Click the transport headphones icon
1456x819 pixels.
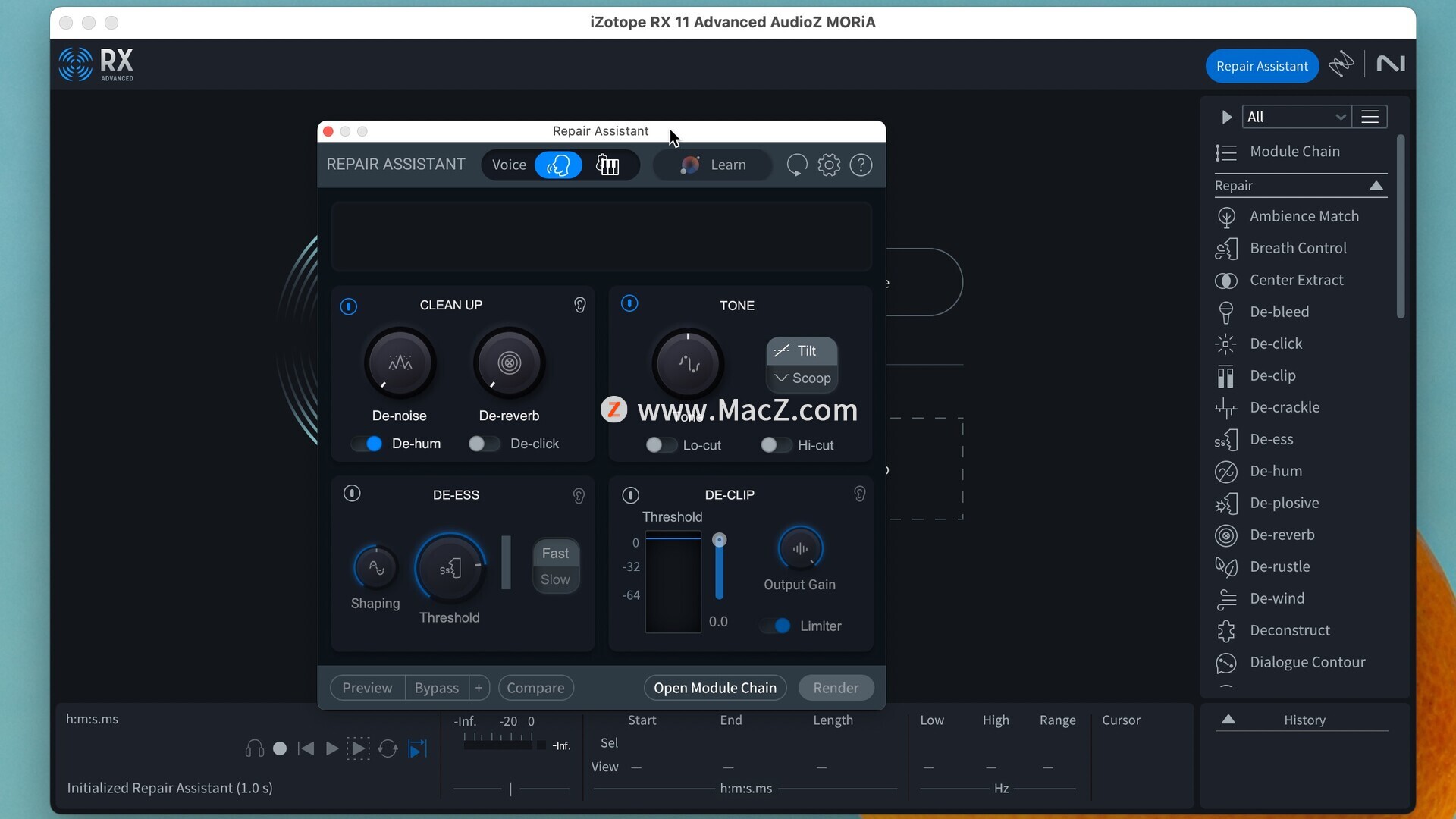tap(255, 749)
